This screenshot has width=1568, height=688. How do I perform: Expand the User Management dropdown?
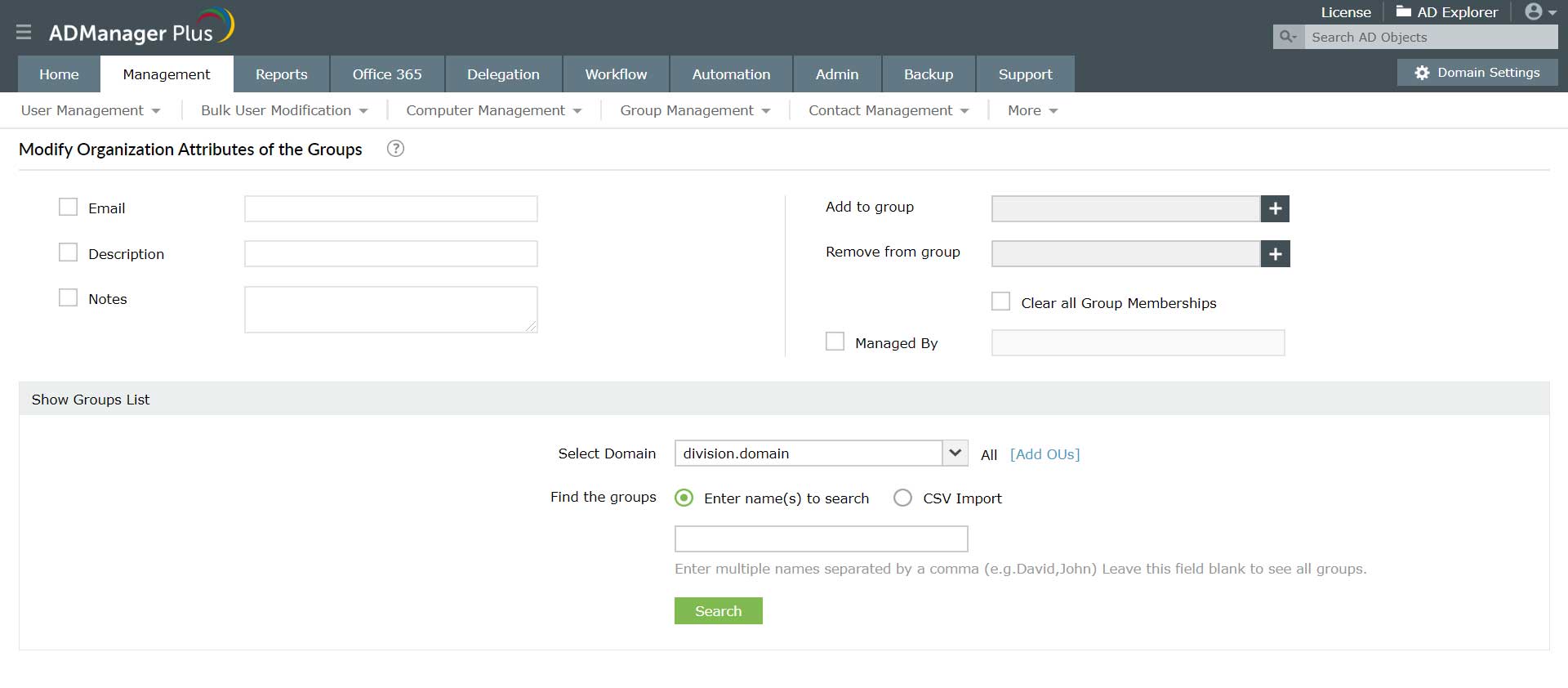(91, 110)
